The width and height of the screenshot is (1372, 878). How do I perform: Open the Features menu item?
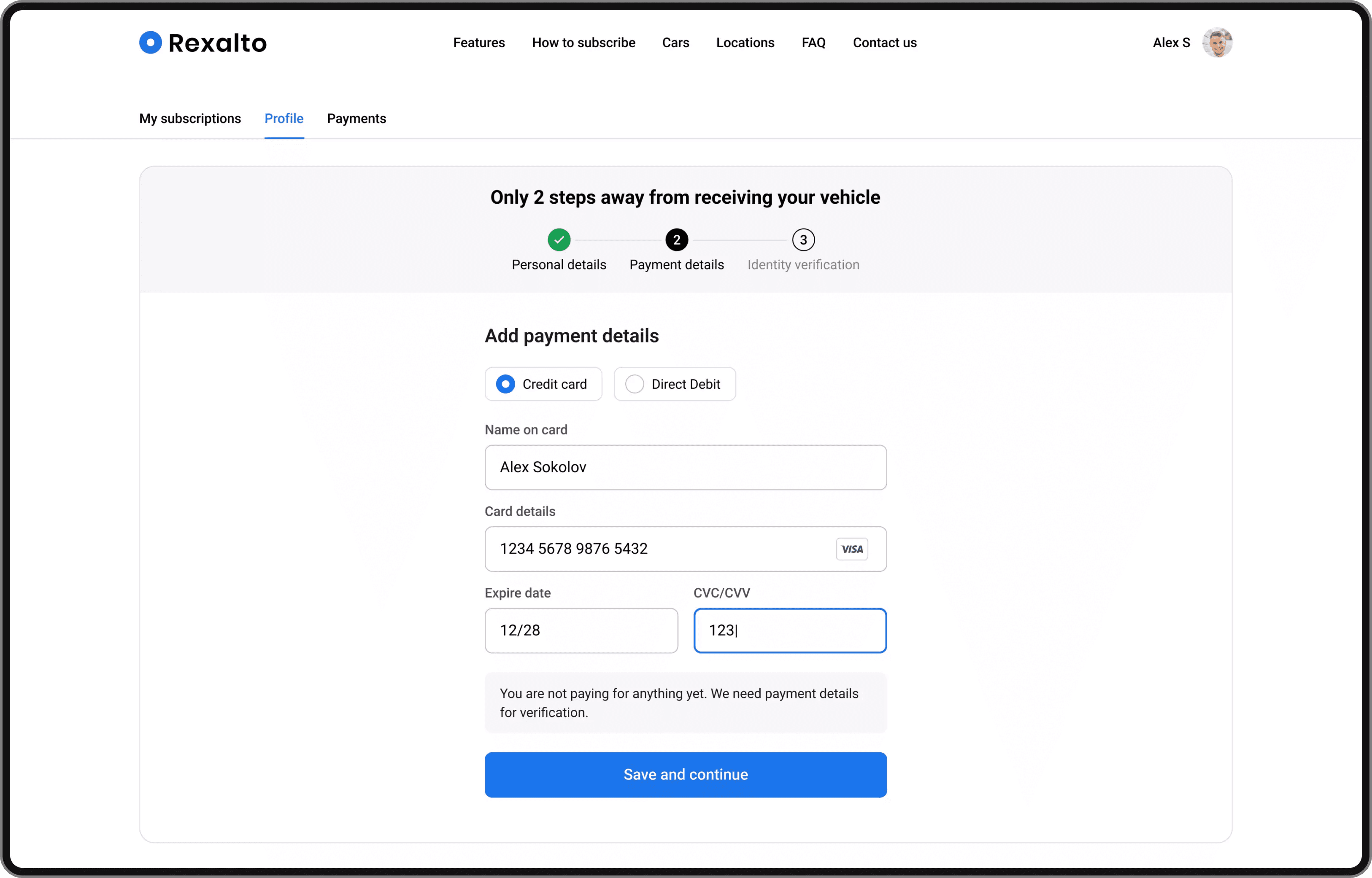click(x=479, y=43)
